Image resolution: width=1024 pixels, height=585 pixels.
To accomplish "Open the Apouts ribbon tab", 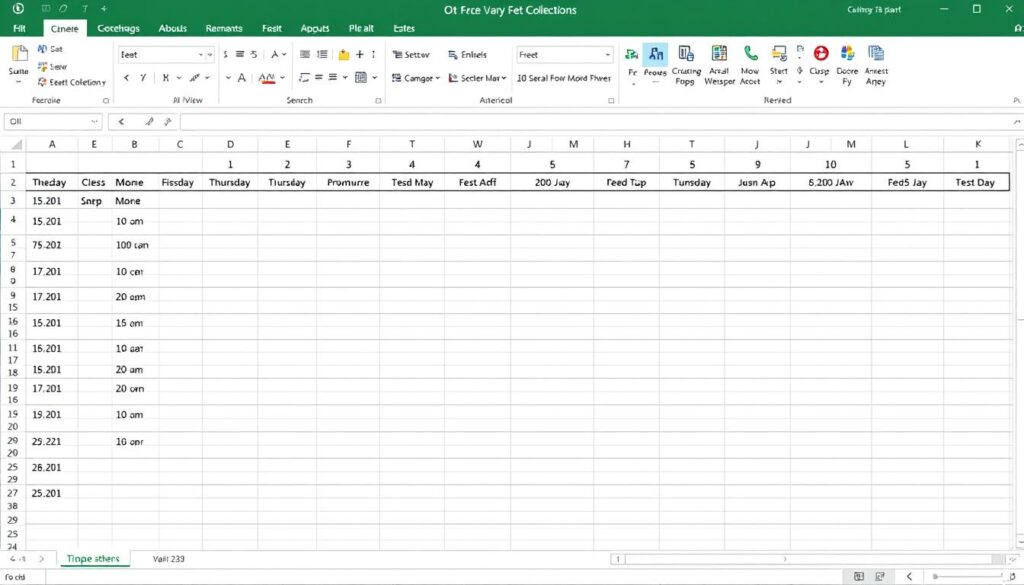I will click(x=315, y=28).
